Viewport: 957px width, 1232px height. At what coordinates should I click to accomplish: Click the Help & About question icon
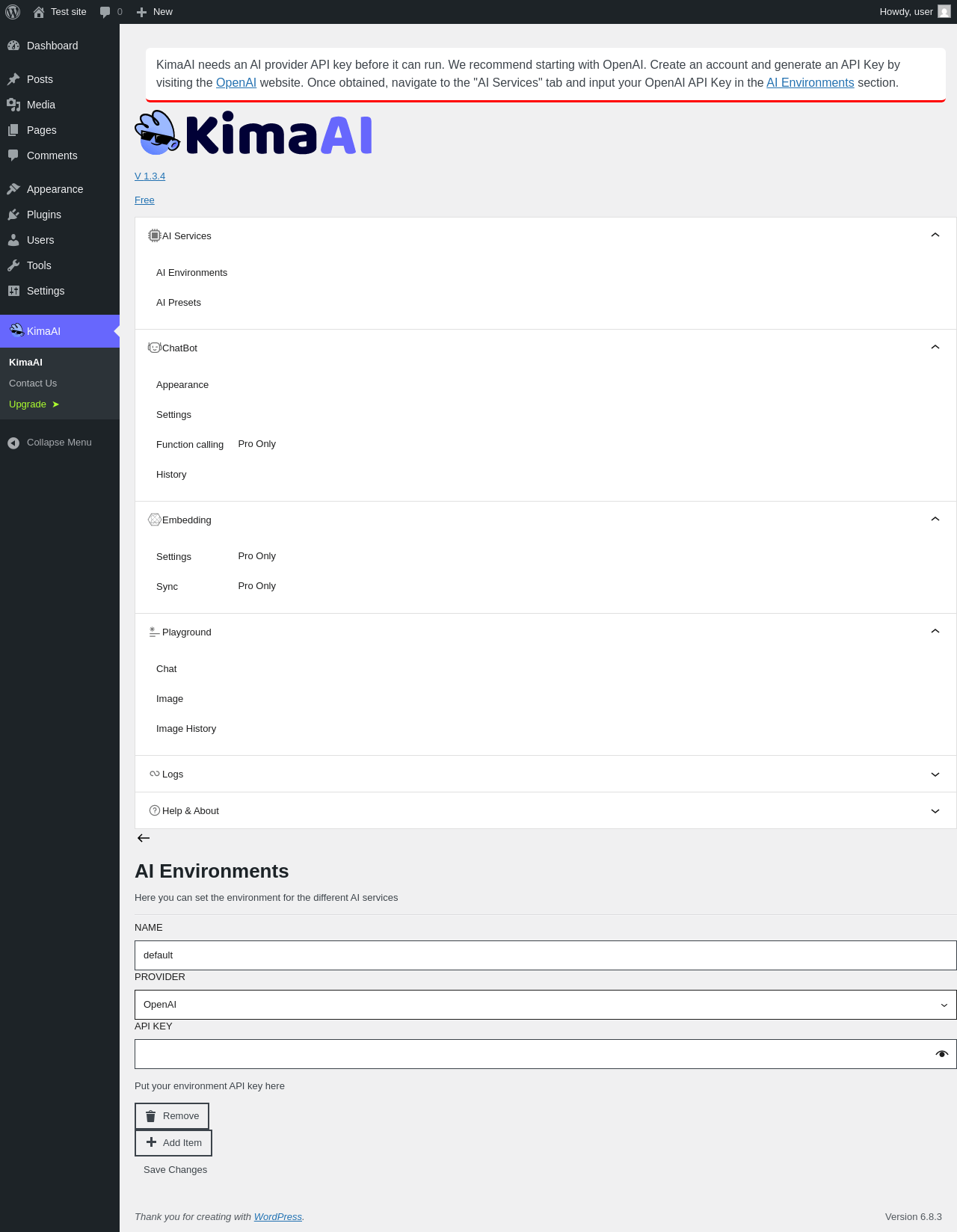(x=155, y=810)
